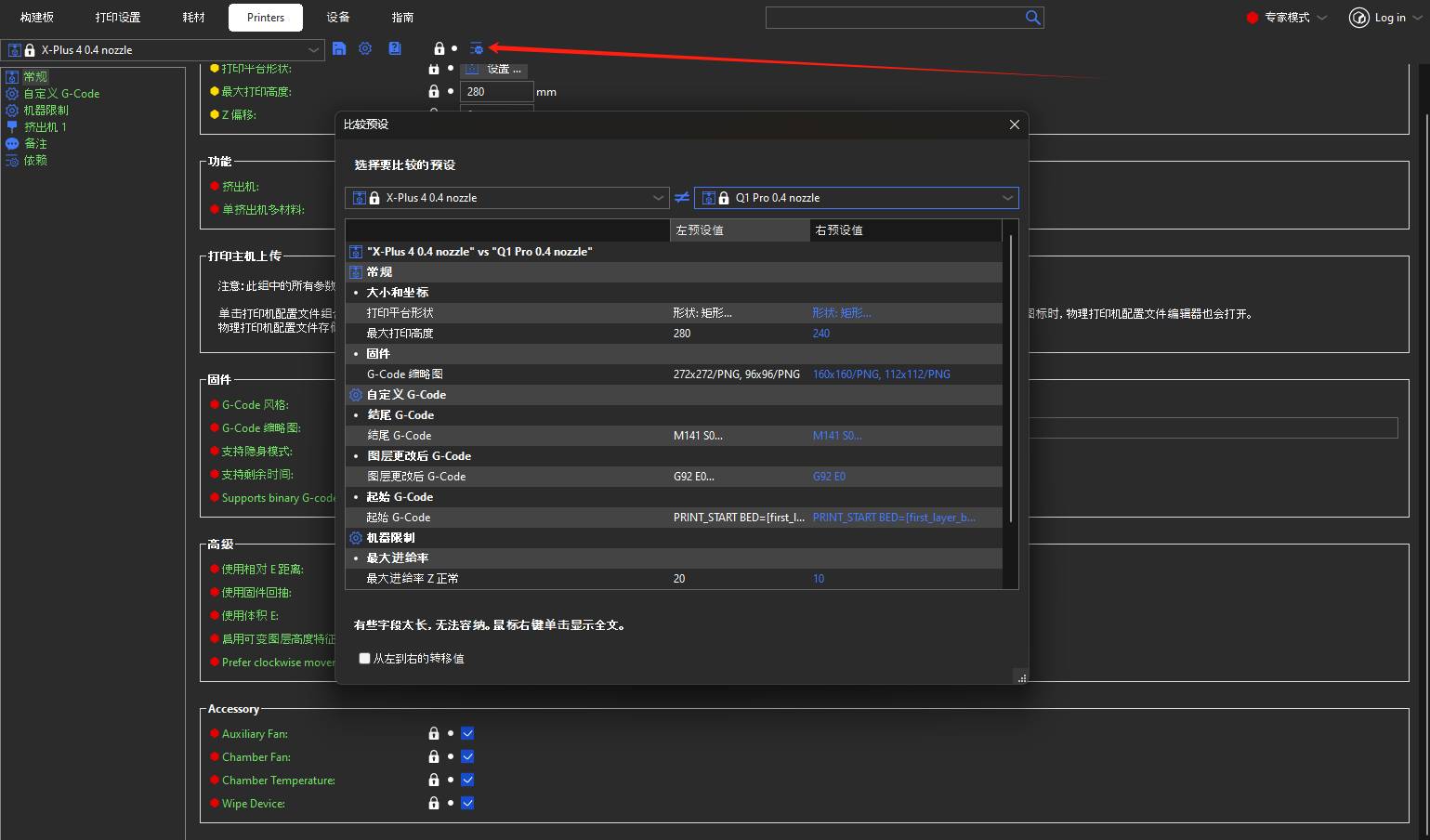Click the 右预设值 column header
Viewport: 1430px width, 840px height.
pos(906,230)
